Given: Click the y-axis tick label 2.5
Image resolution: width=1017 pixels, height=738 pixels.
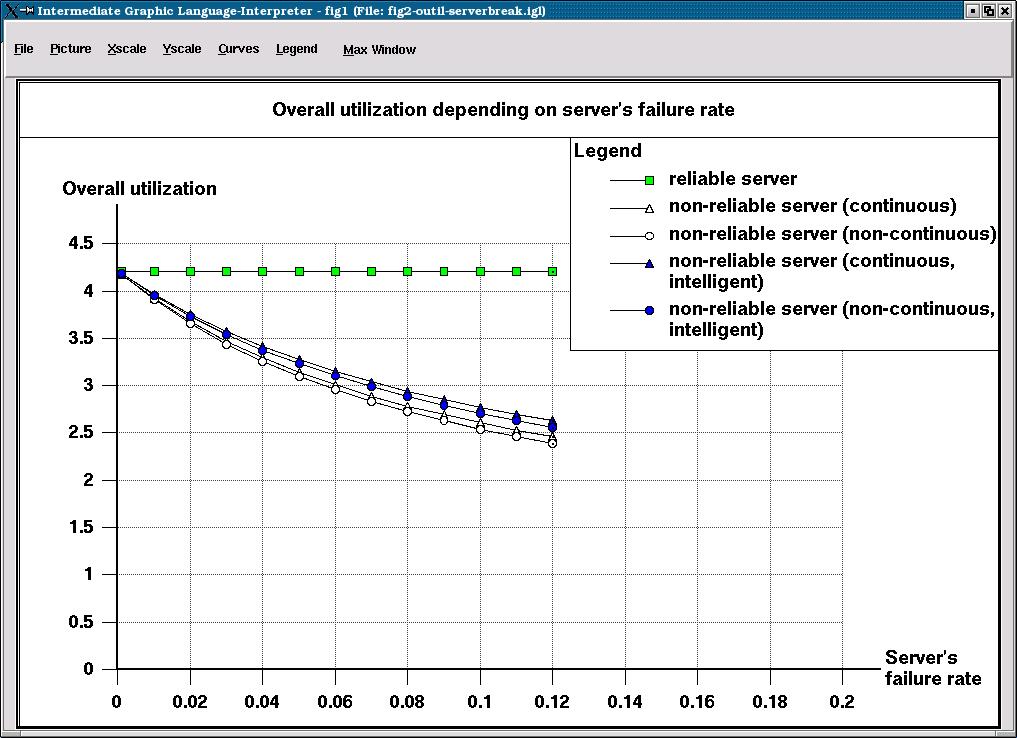Looking at the screenshot, I should pyautogui.click(x=81, y=433).
